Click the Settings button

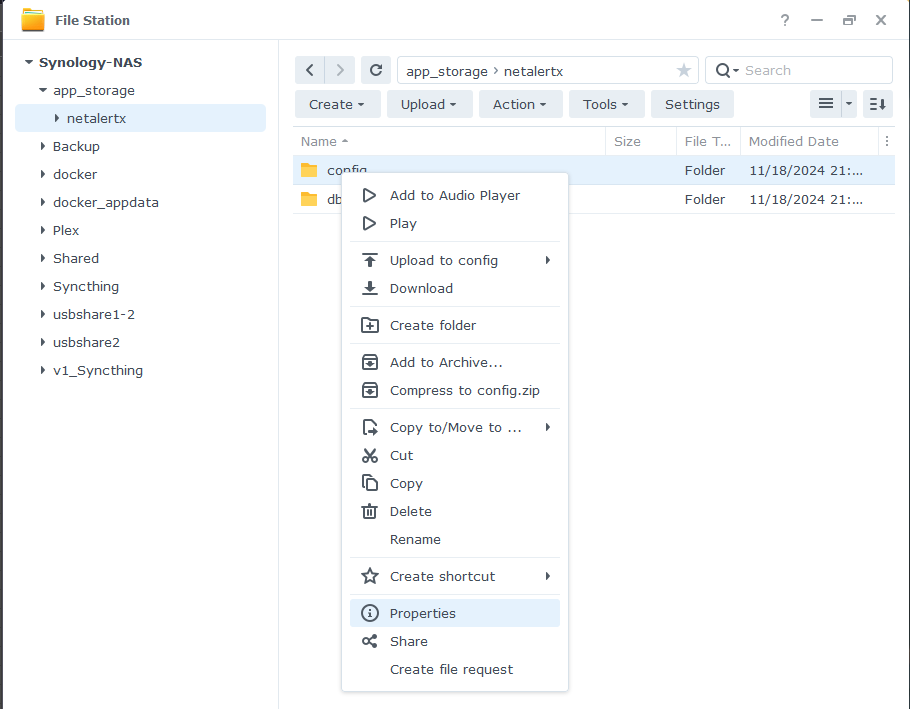692,104
